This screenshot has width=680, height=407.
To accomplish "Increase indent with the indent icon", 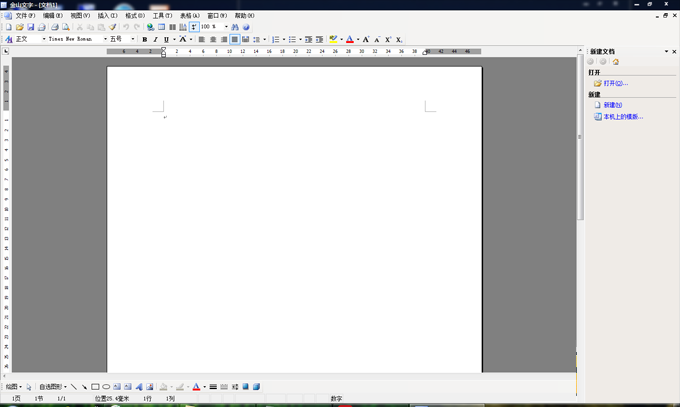I will [319, 39].
